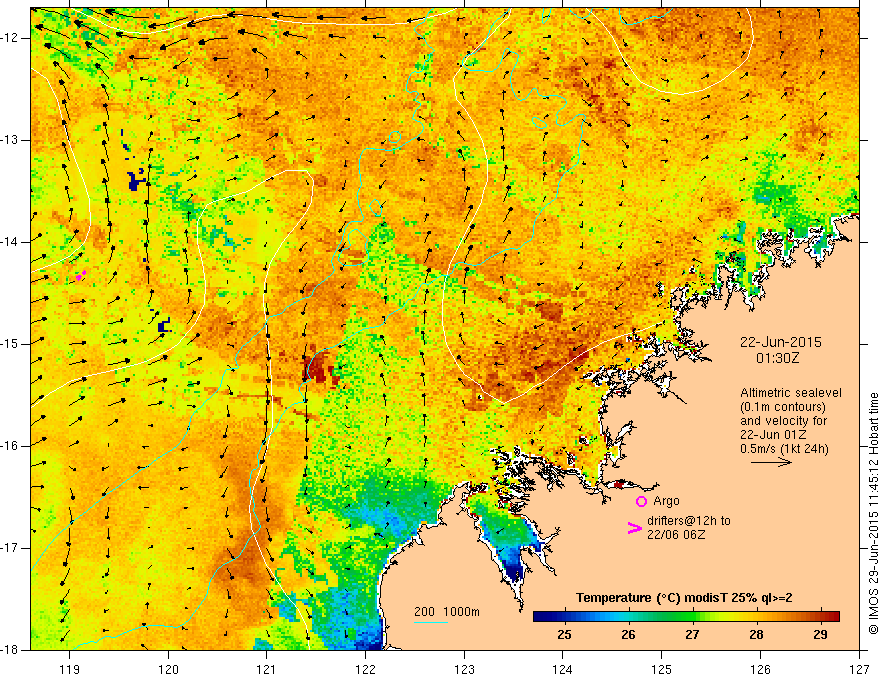Click the "Temperature (°C) modisT 25% ql>=2" title
The image size is (880, 680).
[684, 598]
